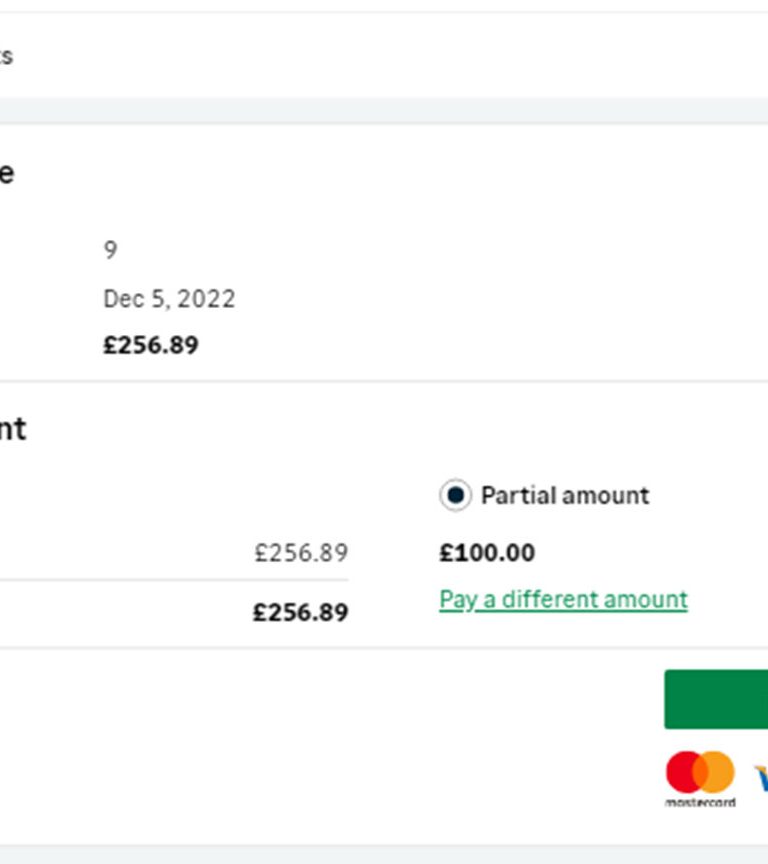Click the partially visible Visa logo

point(761,777)
